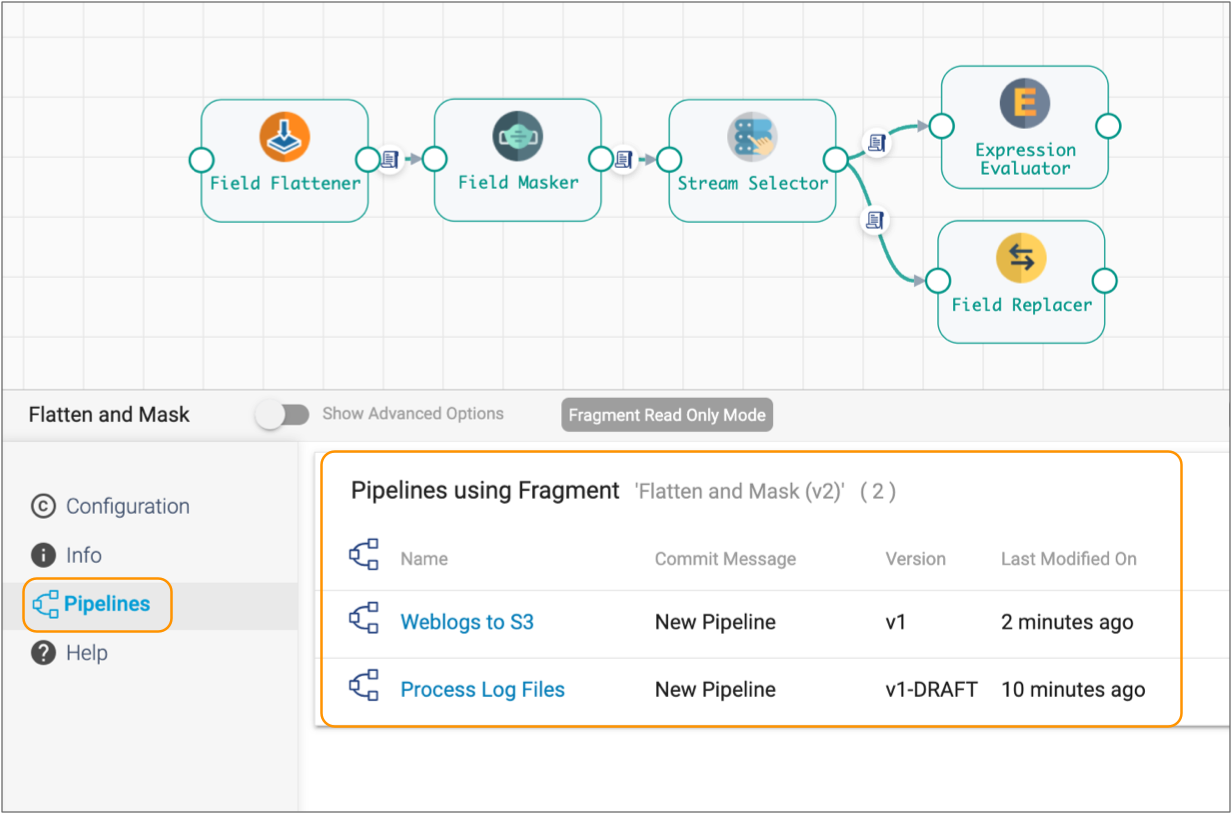Click v1-DRAFT version cell
The height and width of the screenshot is (813, 1231).
pyautogui.click(x=931, y=690)
